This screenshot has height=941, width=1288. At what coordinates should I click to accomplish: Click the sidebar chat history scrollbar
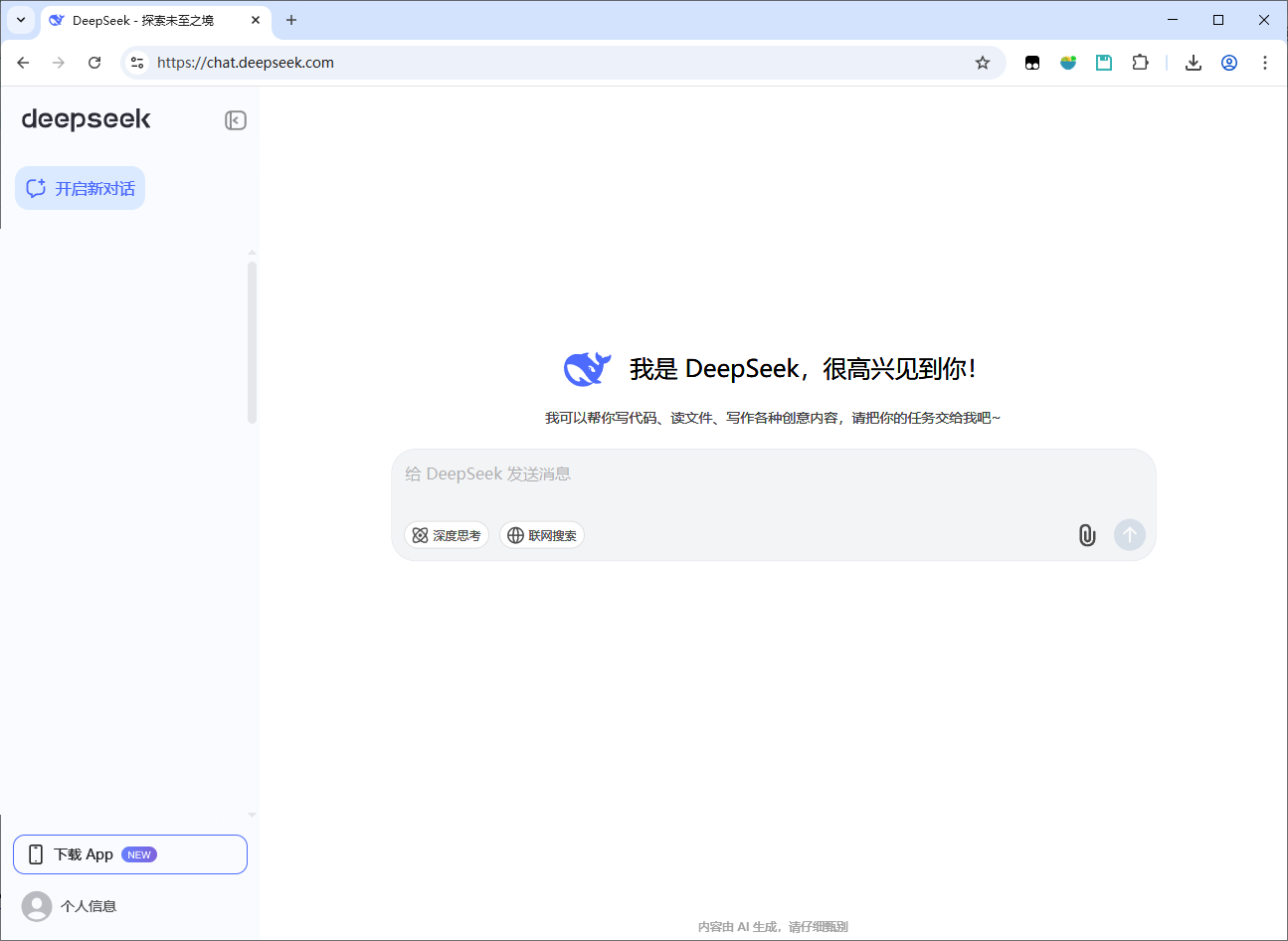click(252, 342)
